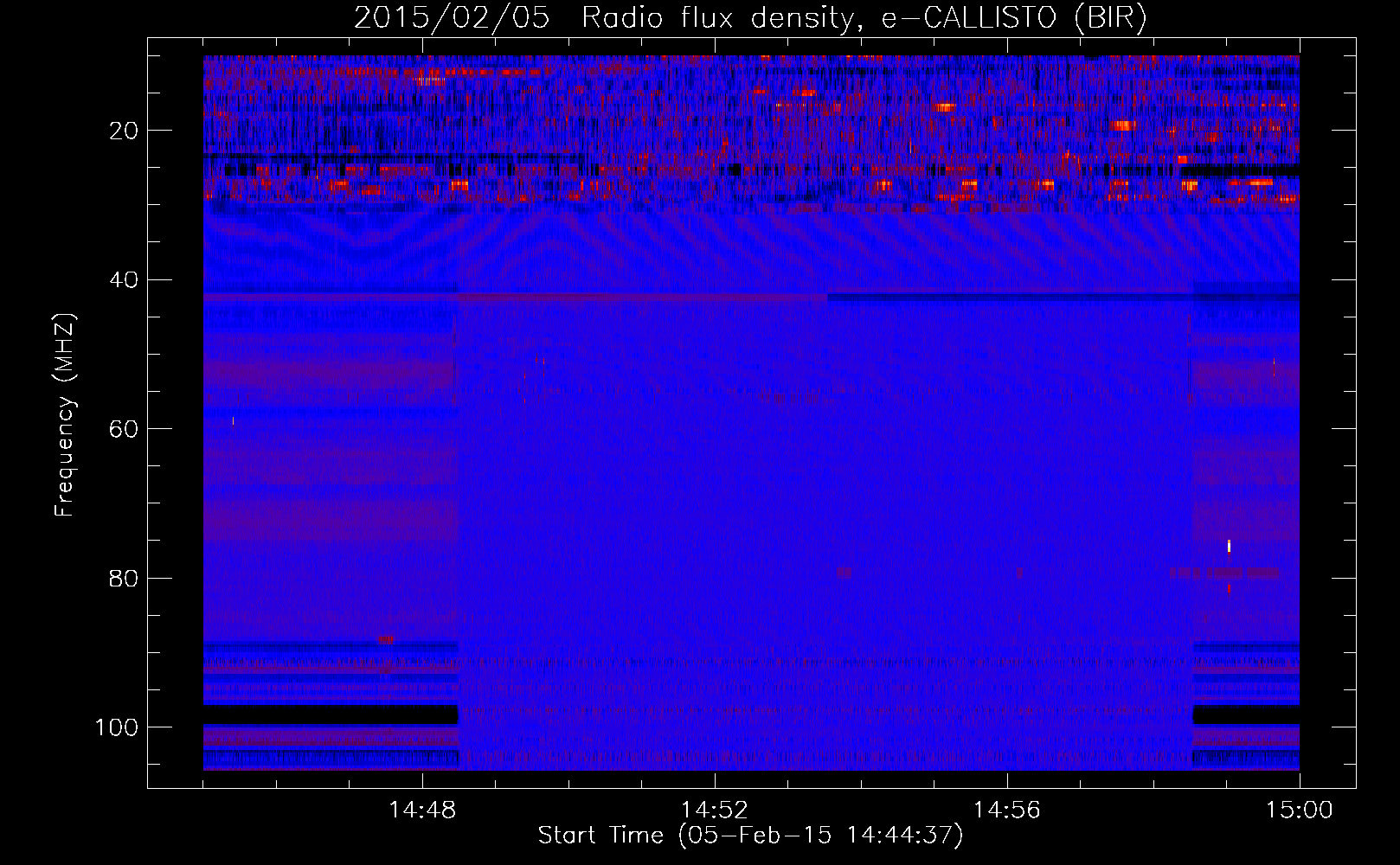Click the black band near 98 MHz at left
The height and width of the screenshot is (865, 1400).
331,714
